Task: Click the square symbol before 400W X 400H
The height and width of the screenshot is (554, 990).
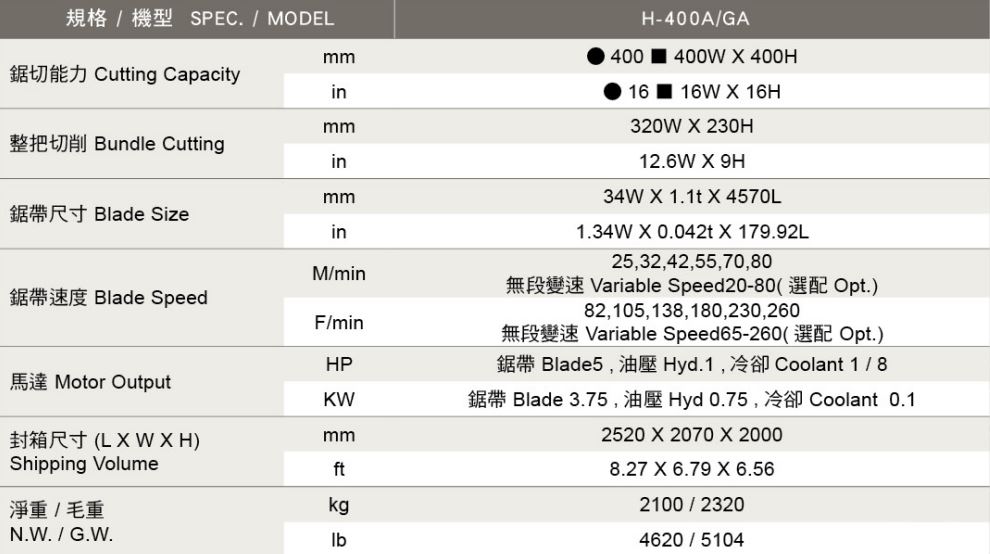Action: click(x=660, y=57)
